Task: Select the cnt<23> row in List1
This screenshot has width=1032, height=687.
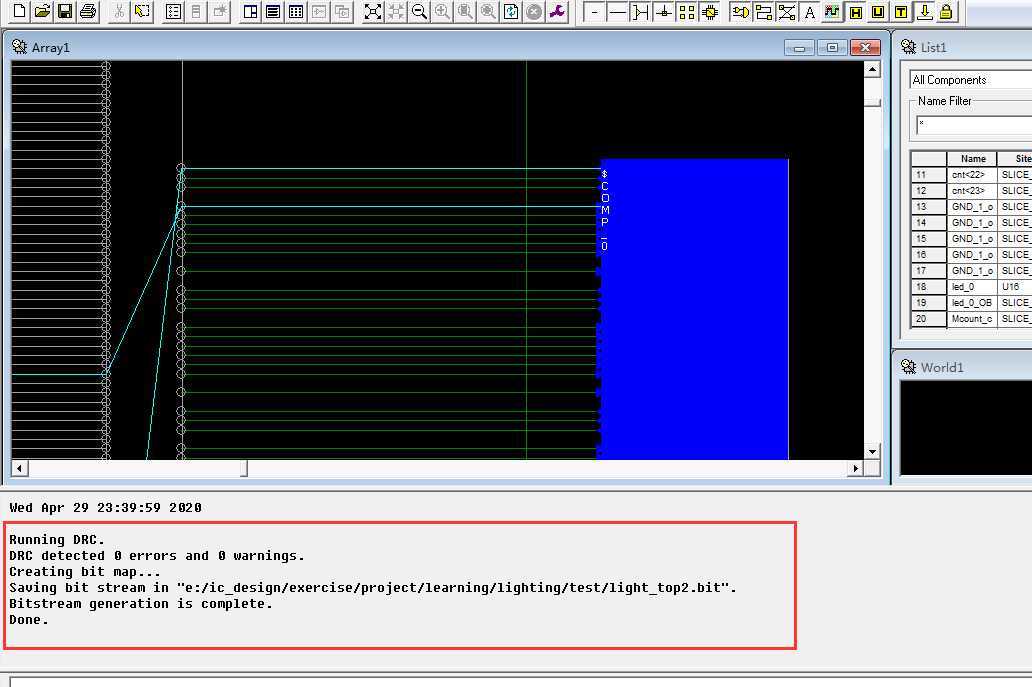Action: [971, 191]
